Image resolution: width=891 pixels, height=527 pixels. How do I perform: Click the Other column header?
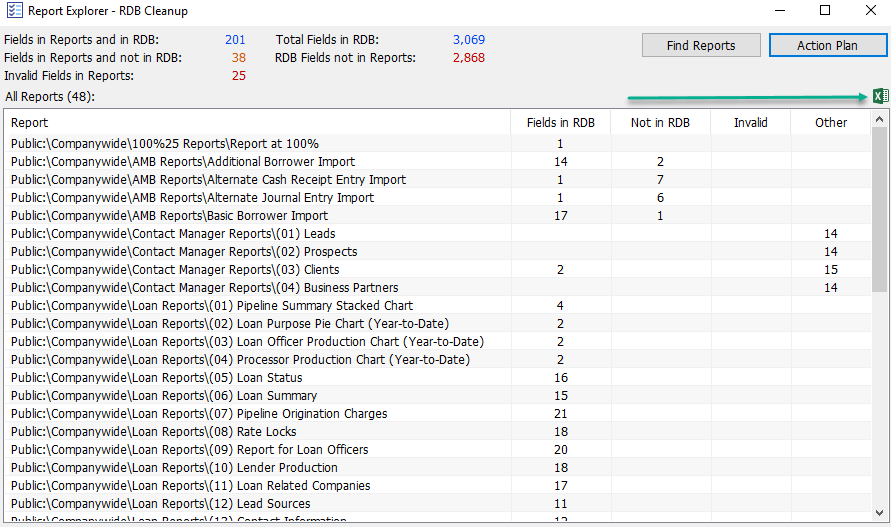click(x=830, y=123)
